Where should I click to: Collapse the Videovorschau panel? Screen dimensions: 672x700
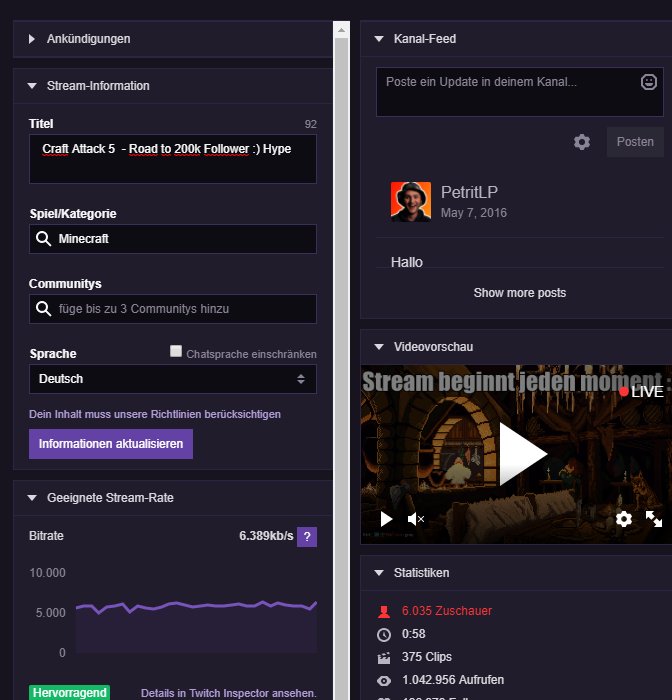coord(379,347)
